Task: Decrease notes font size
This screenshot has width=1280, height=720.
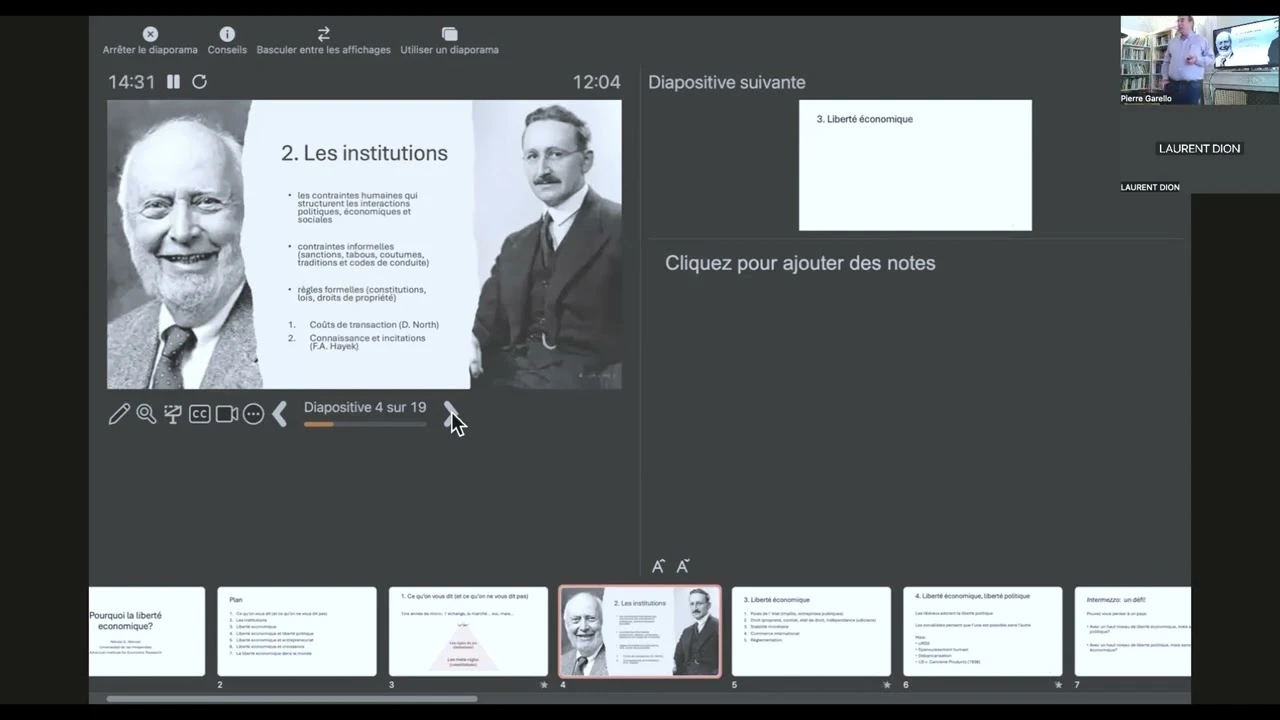Action: tap(658, 566)
